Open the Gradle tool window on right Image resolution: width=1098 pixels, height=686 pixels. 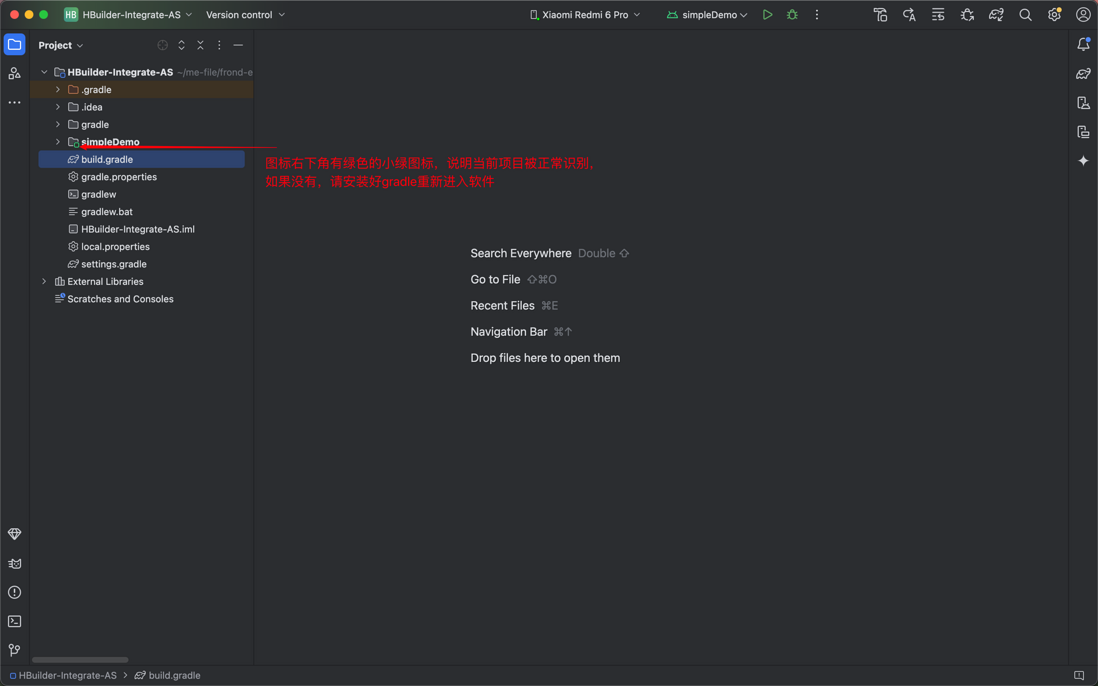[1083, 74]
